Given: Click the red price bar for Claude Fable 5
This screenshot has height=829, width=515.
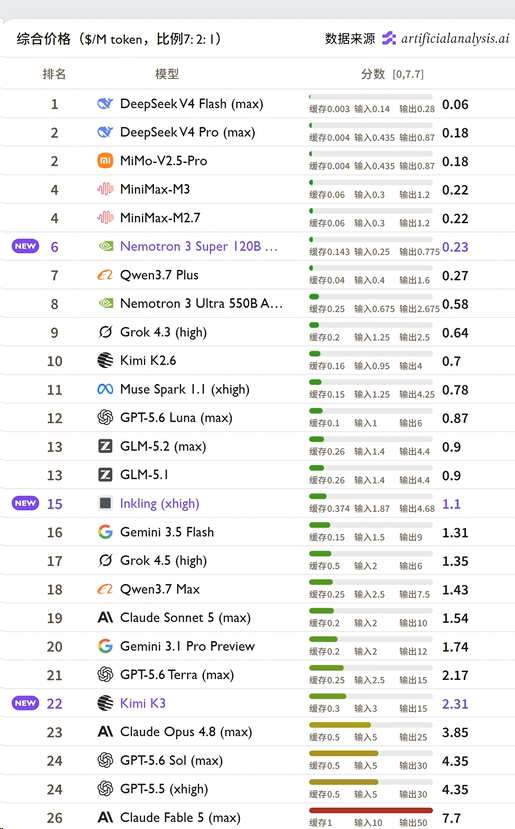Looking at the screenshot, I should click(x=371, y=810).
